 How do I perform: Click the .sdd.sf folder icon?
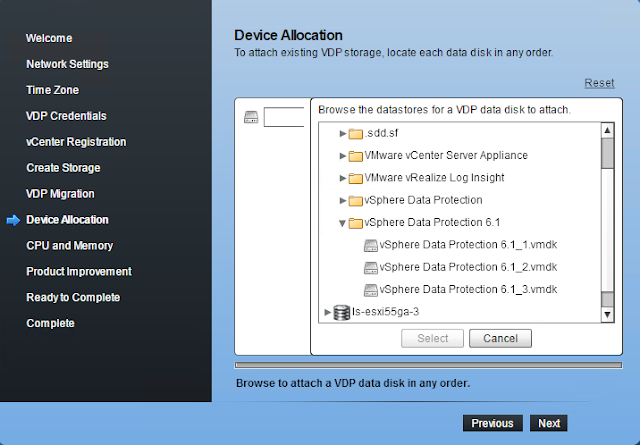pos(356,134)
